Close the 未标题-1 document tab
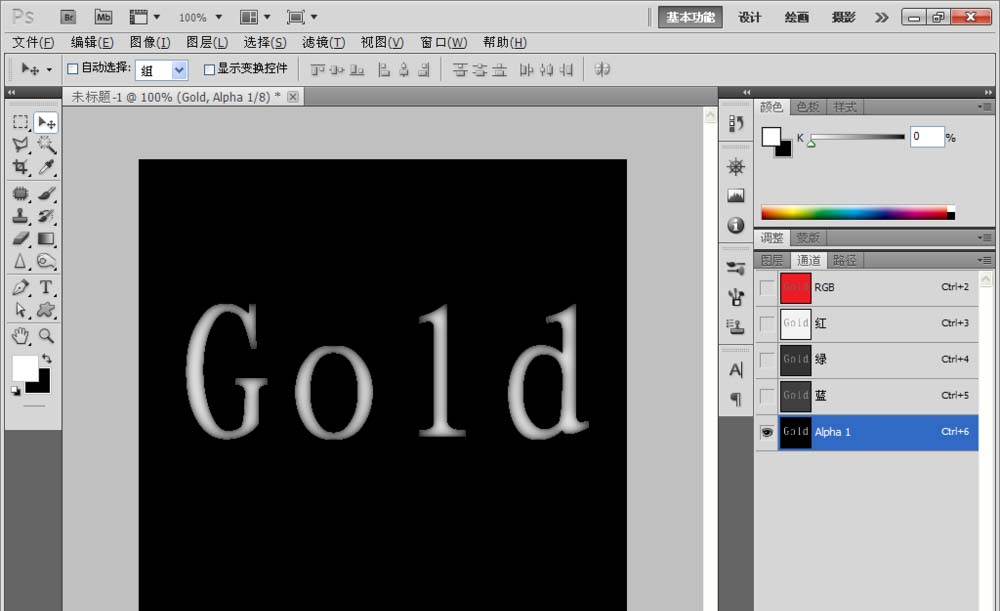Viewport: 1000px width, 611px height. click(x=293, y=97)
